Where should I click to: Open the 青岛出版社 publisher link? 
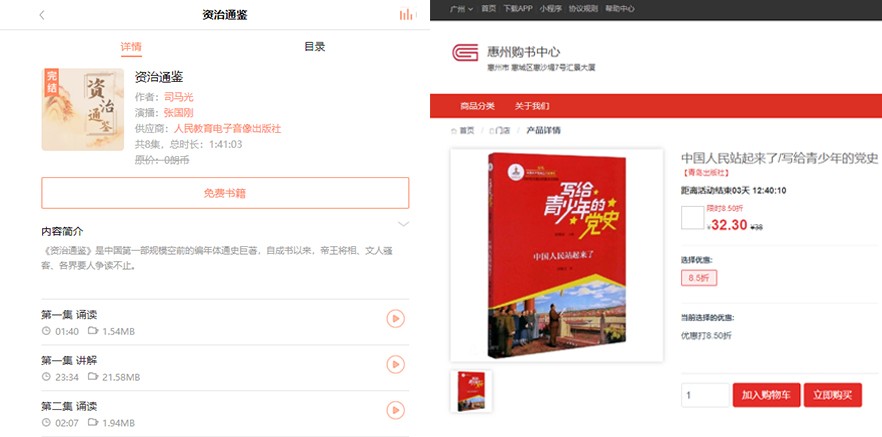pyautogui.click(x=705, y=173)
